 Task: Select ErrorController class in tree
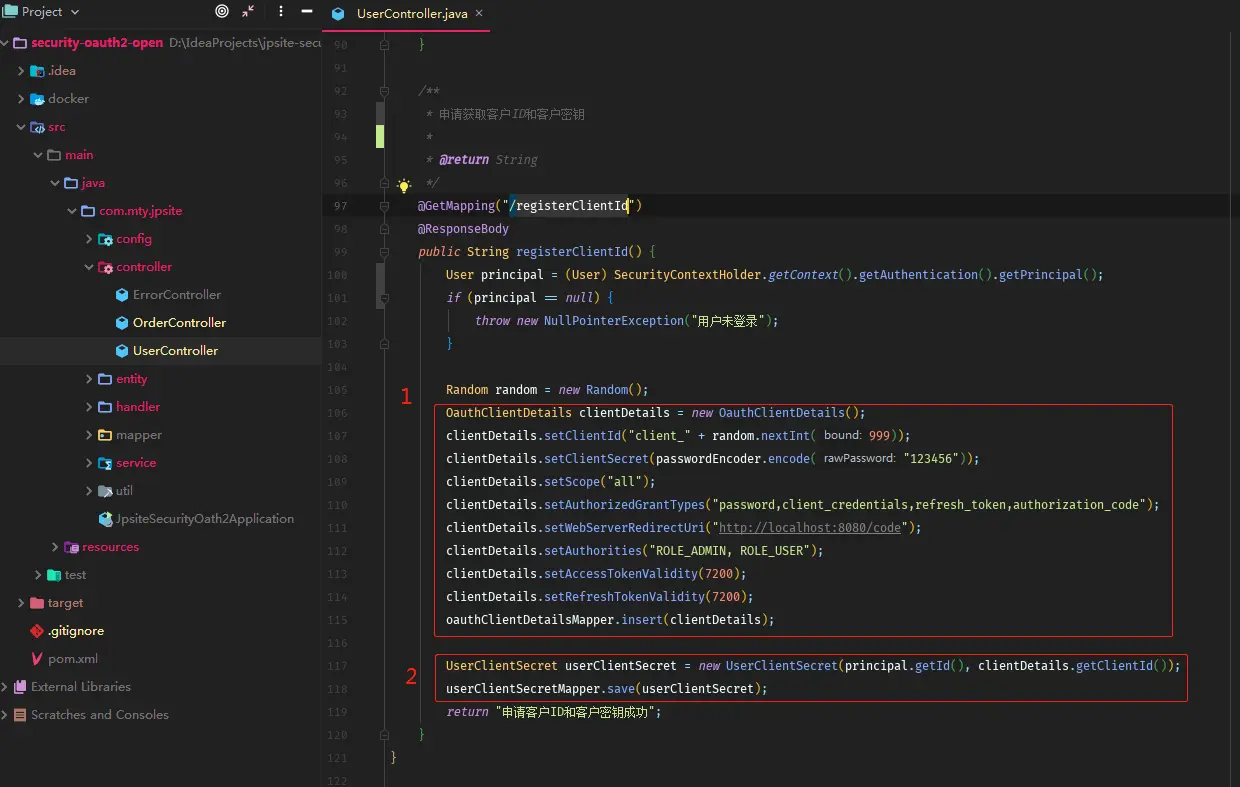tap(177, 295)
